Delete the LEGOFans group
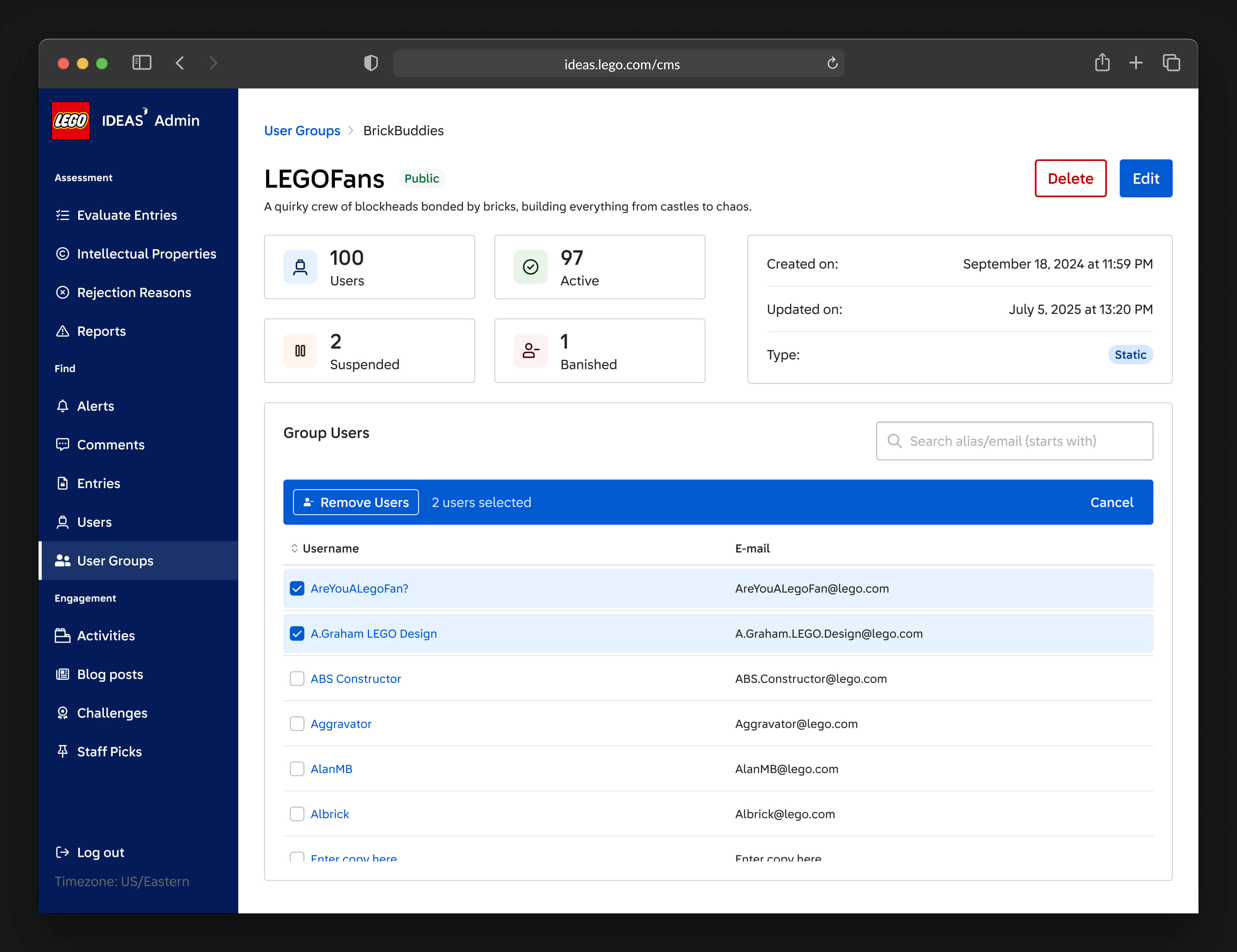The width and height of the screenshot is (1237, 952). (1071, 178)
